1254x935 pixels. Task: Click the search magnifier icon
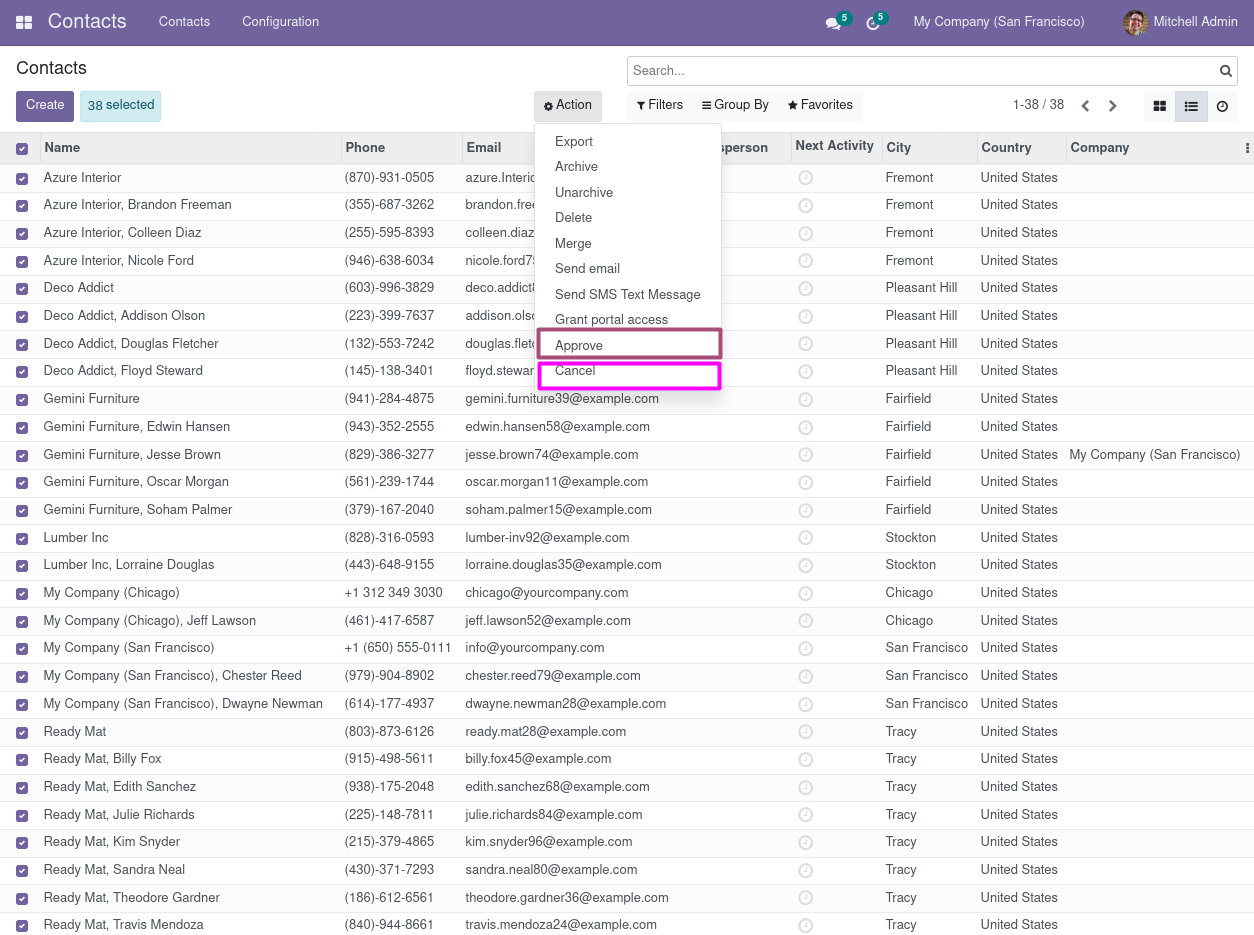point(1225,71)
